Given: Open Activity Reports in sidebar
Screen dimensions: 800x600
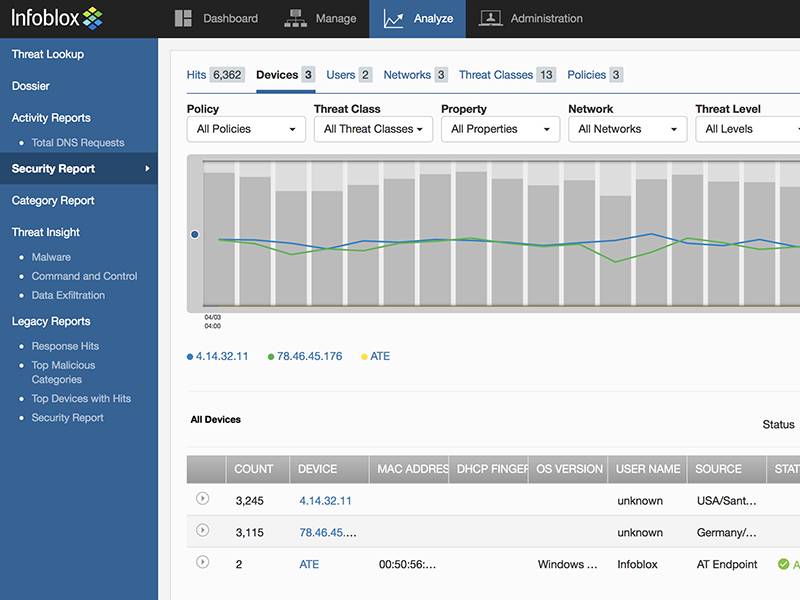Looking at the screenshot, I should pyautogui.click(x=51, y=118).
